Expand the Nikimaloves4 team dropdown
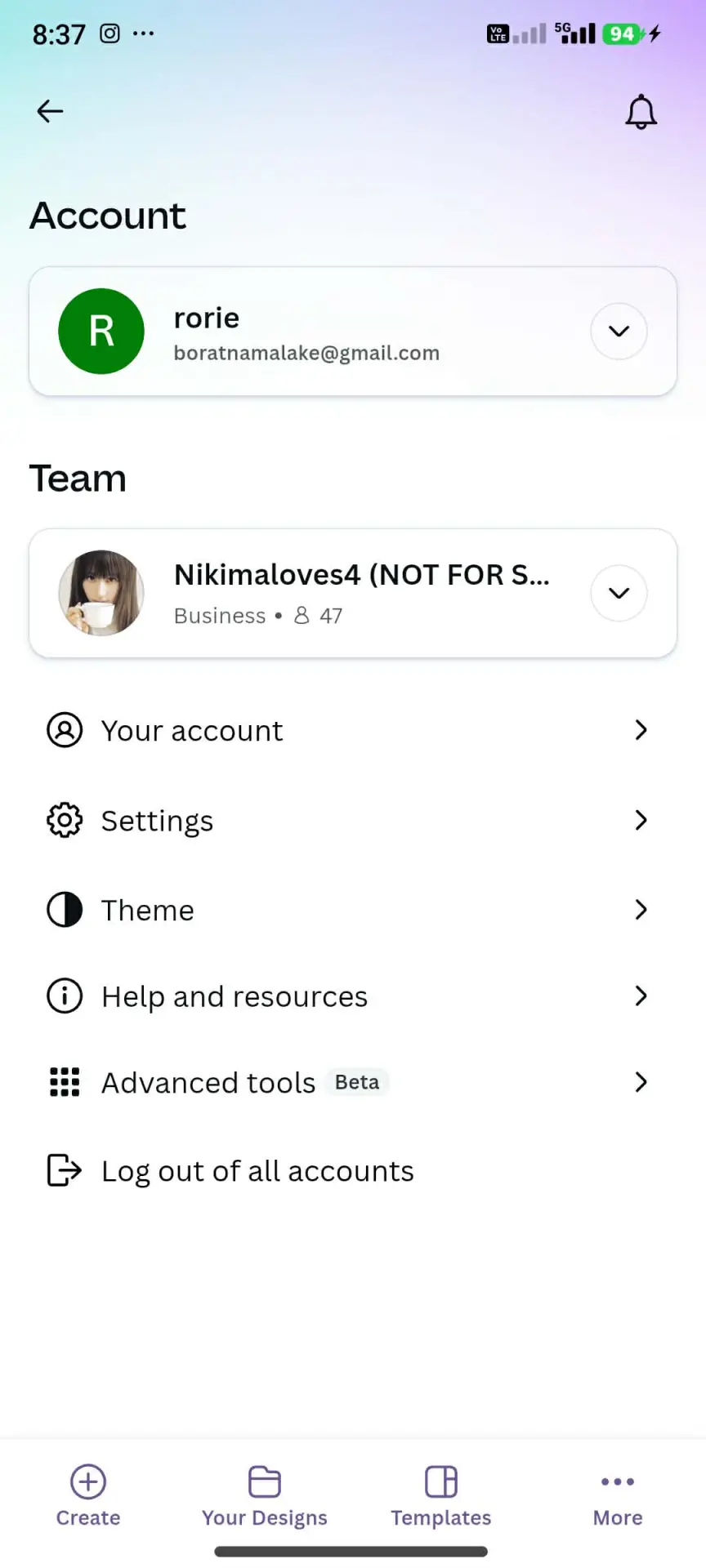 click(619, 593)
